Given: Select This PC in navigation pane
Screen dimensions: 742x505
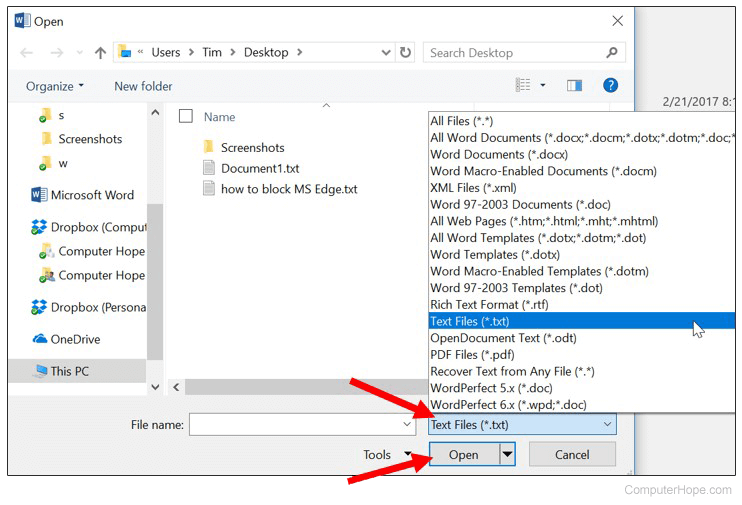Looking at the screenshot, I should [78, 371].
